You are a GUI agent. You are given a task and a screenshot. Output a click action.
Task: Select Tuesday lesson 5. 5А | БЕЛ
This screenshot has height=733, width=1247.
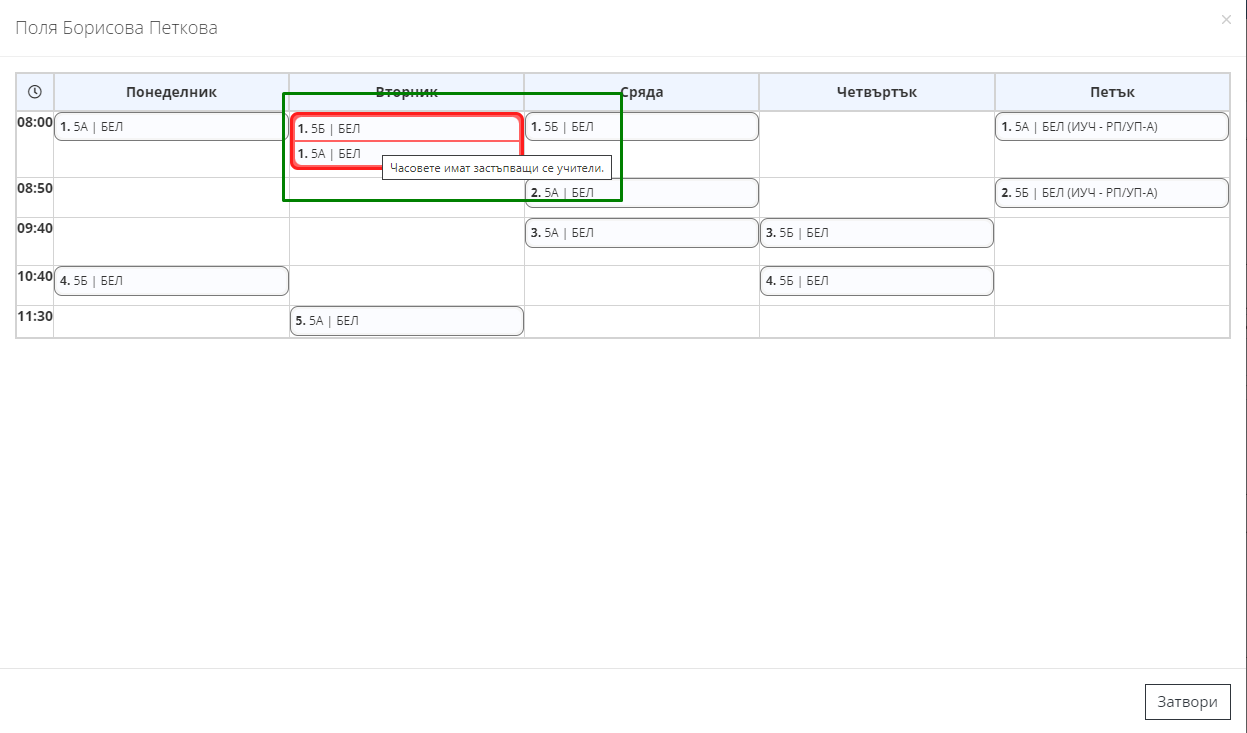[x=406, y=321]
